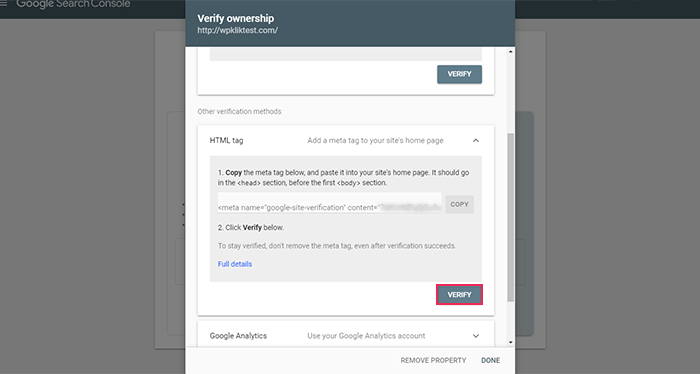Close the dialog with DONE
The height and width of the screenshot is (374, 700).
(x=491, y=360)
